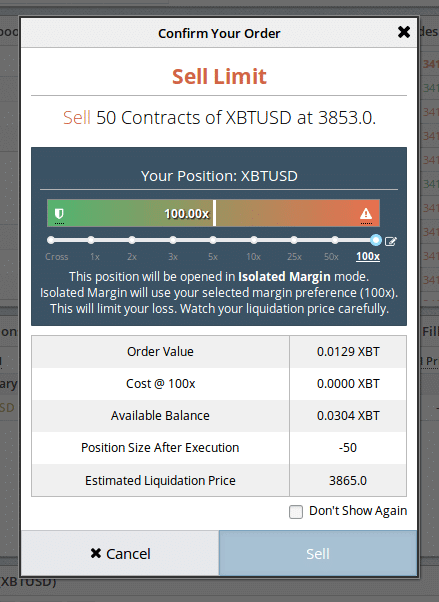Confirm order with the Sell button
This screenshot has height=602, width=439.
point(318,553)
